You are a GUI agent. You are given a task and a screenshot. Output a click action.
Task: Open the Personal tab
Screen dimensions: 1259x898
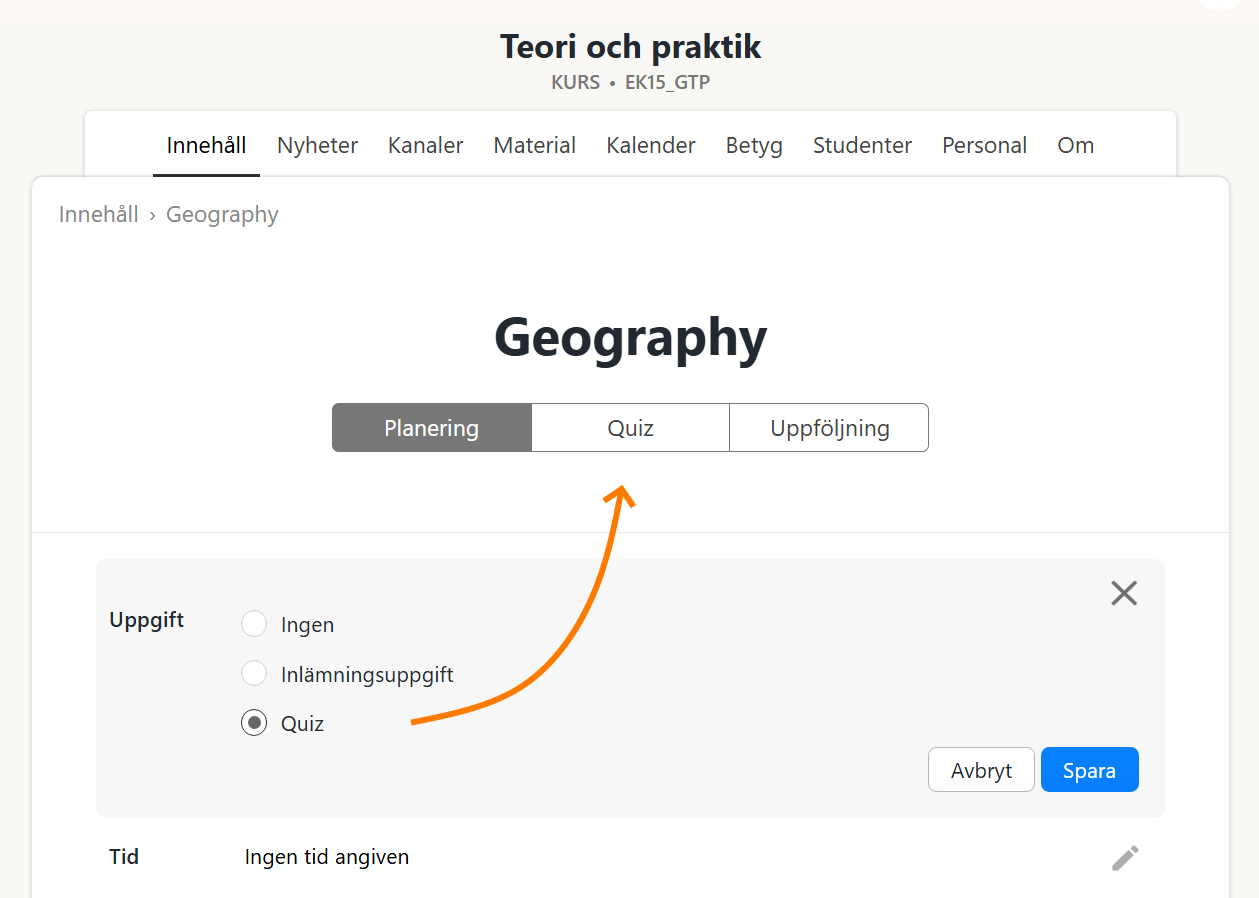click(x=984, y=145)
